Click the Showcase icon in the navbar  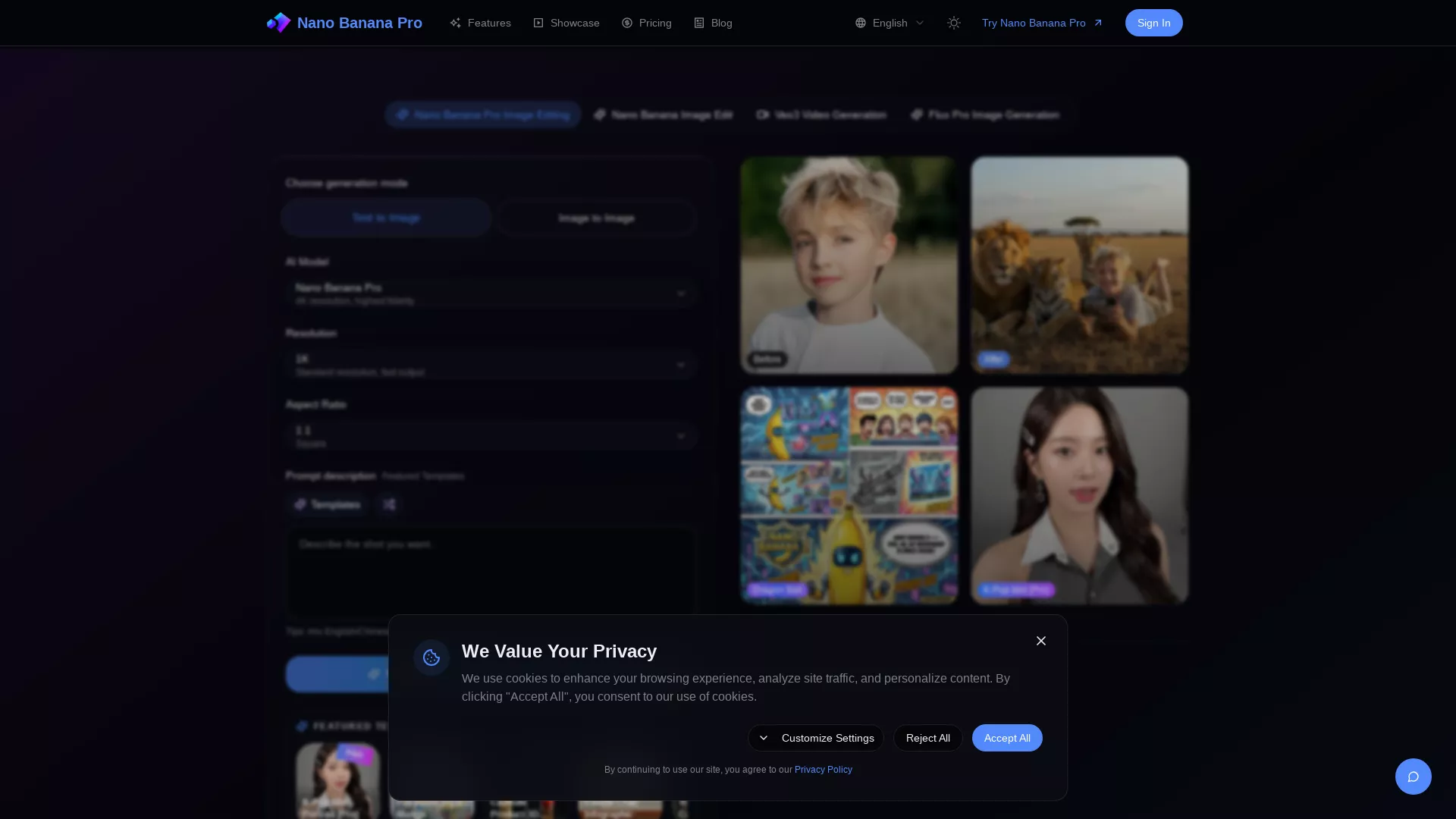[538, 23]
